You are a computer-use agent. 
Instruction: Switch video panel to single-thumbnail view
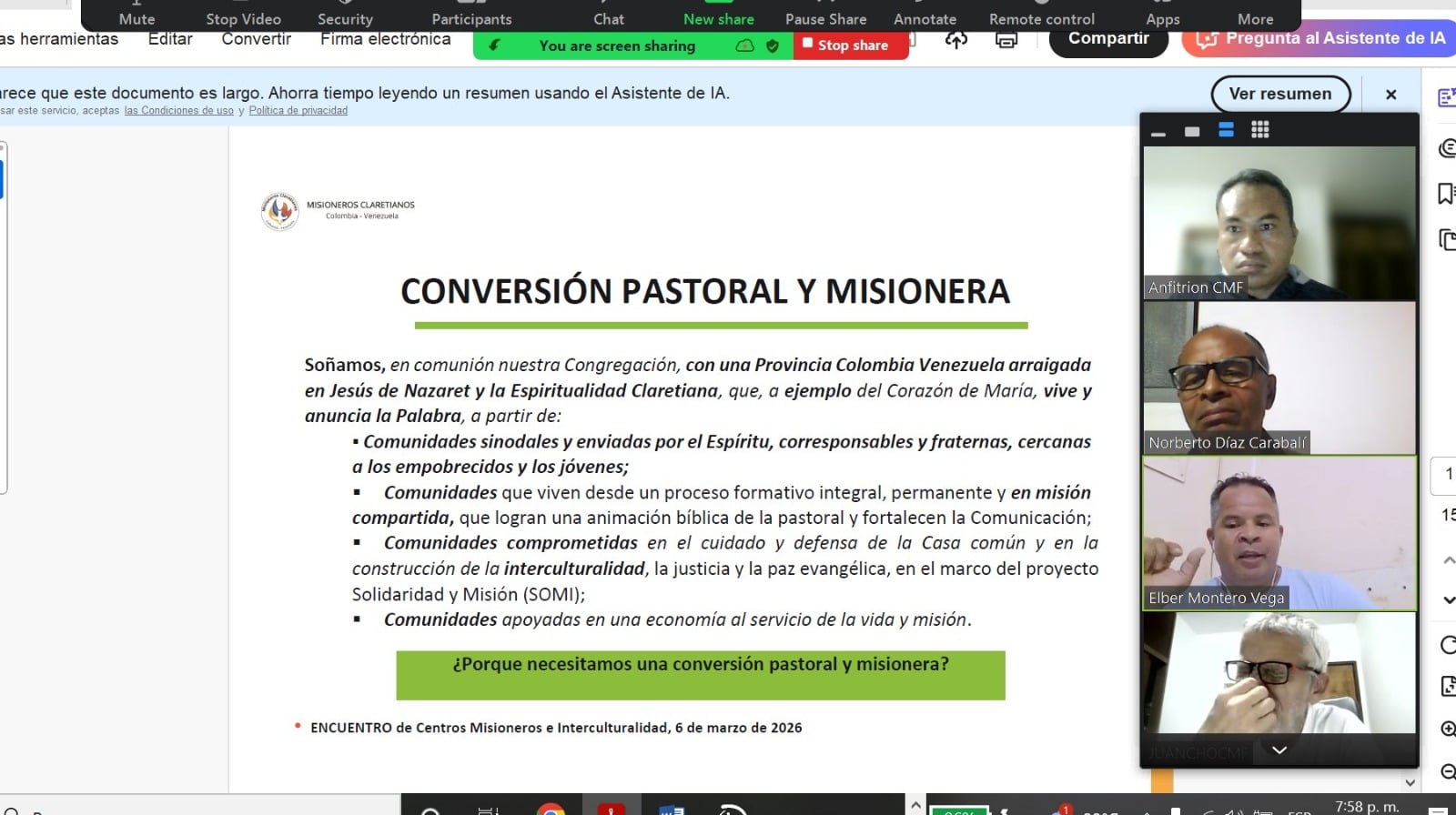[1192, 132]
